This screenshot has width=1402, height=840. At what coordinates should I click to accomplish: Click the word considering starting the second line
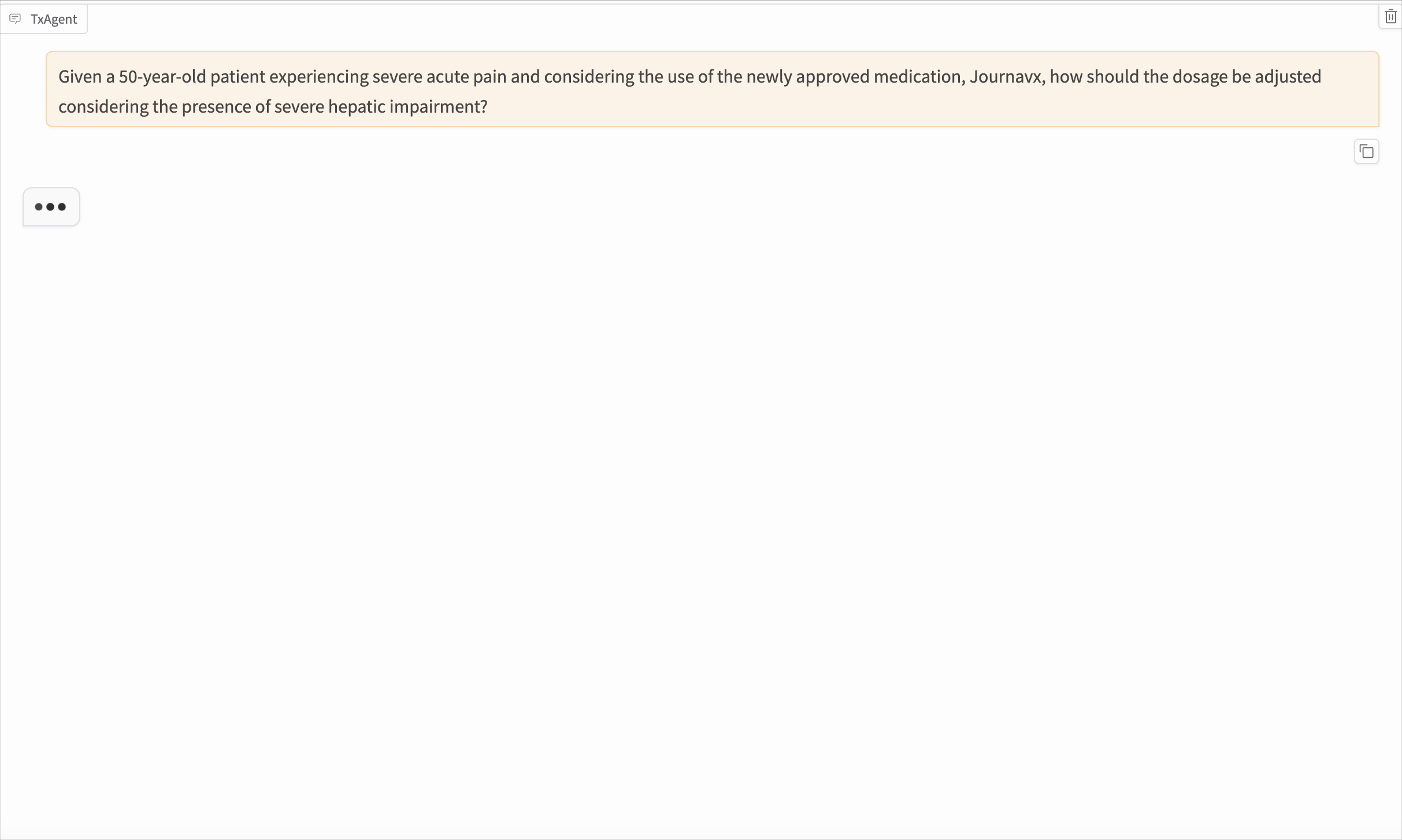tap(103, 107)
